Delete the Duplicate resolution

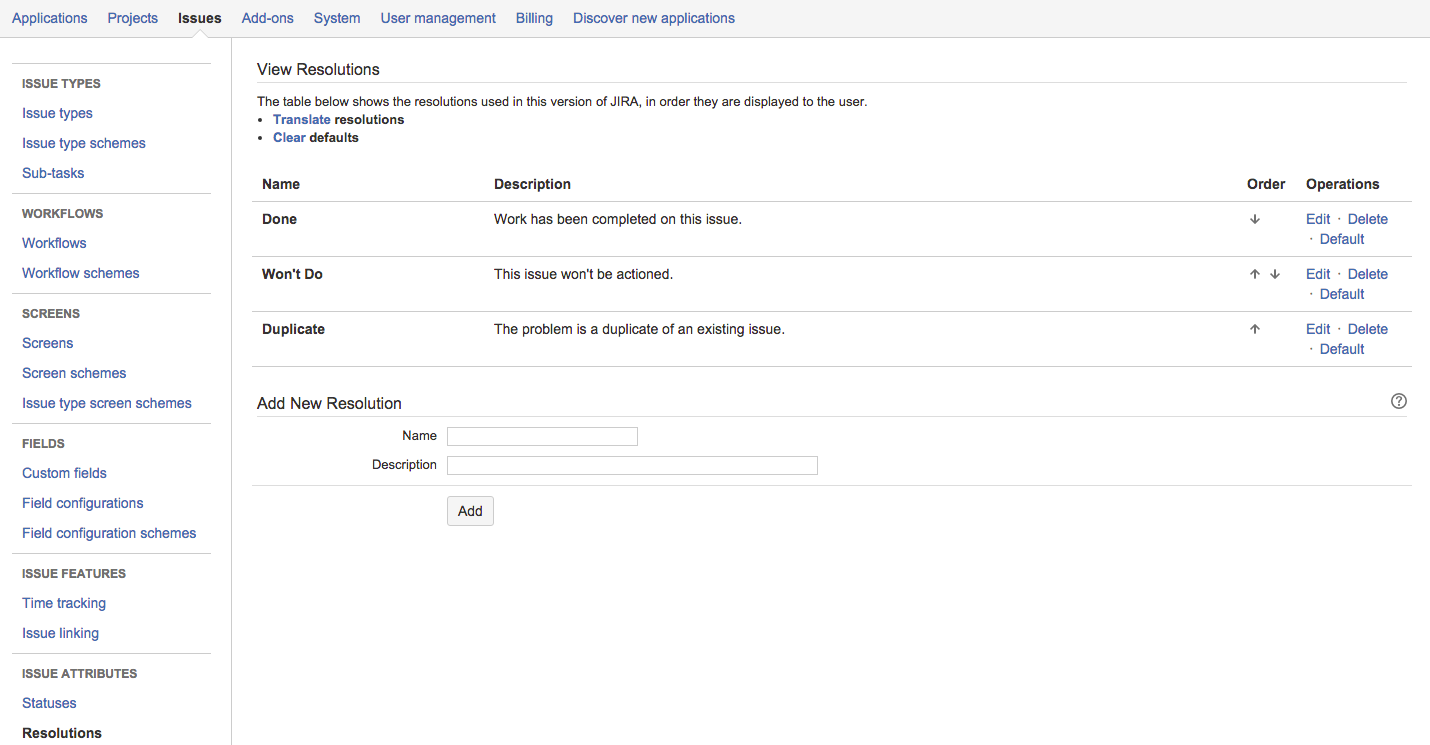tap(1367, 328)
